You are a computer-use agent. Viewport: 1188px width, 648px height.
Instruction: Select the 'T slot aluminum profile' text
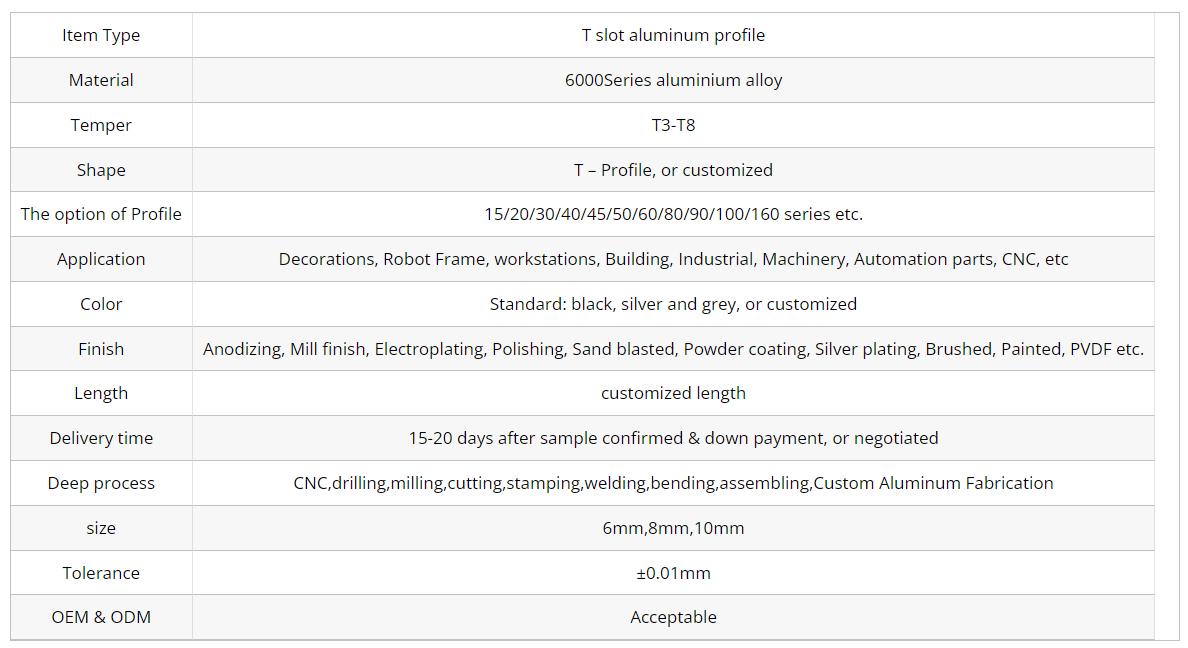click(x=673, y=35)
